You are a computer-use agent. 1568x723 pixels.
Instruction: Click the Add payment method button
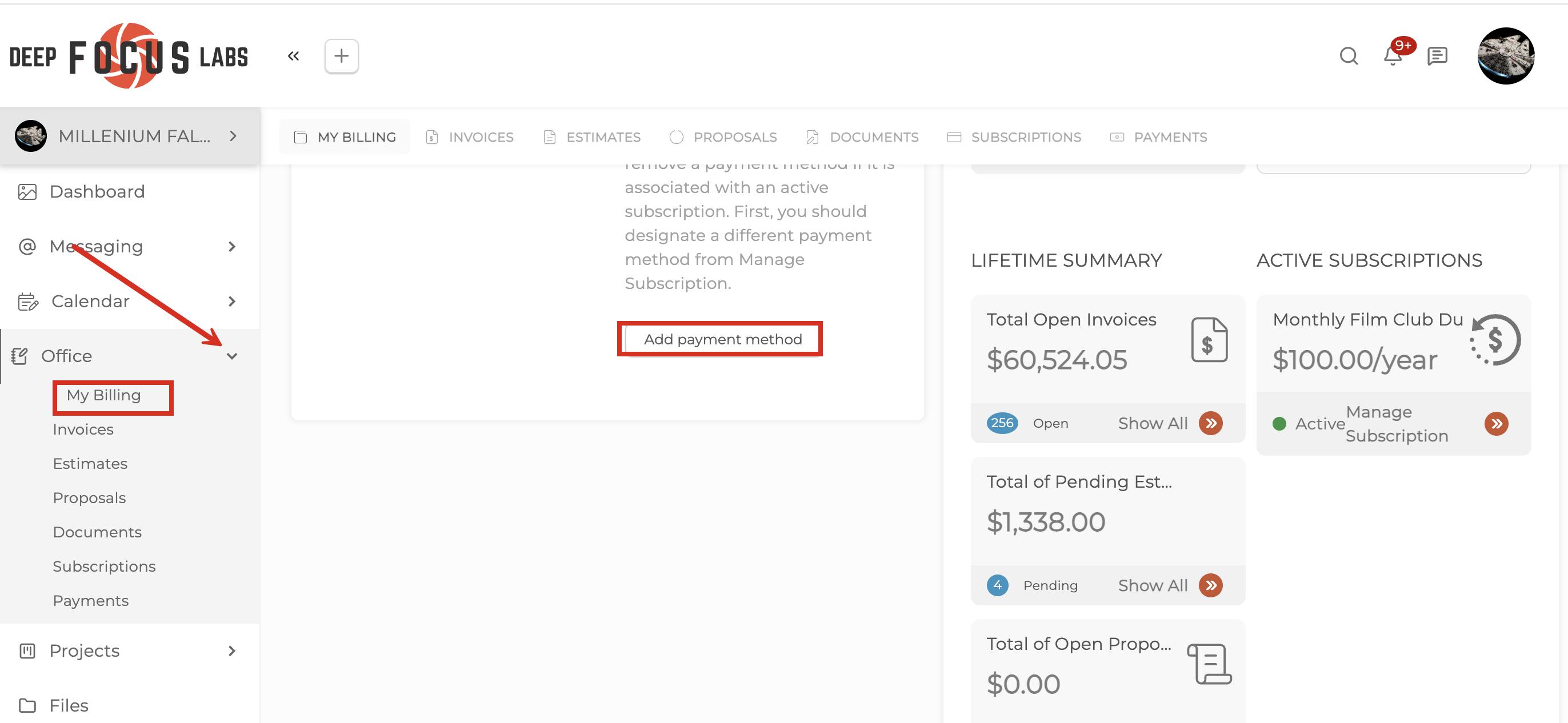click(x=722, y=339)
